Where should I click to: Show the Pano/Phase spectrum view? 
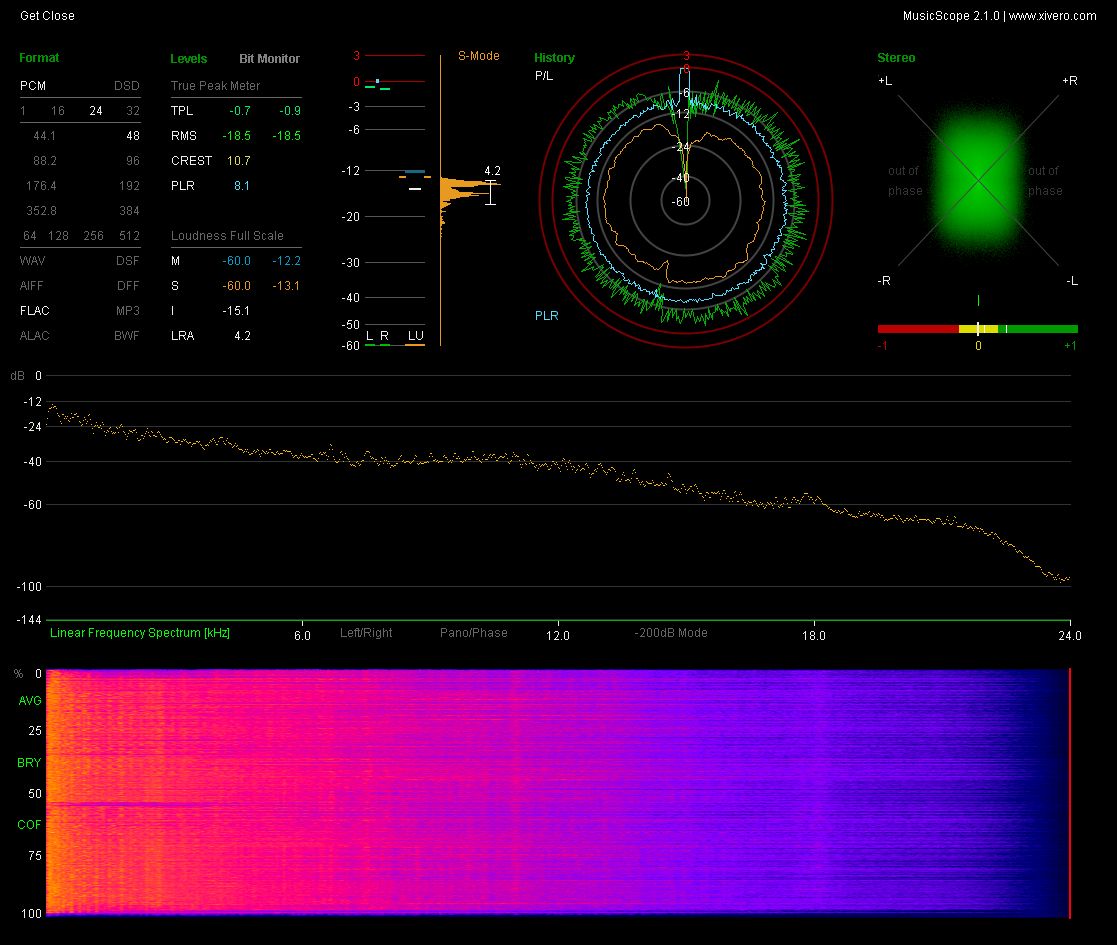click(473, 633)
